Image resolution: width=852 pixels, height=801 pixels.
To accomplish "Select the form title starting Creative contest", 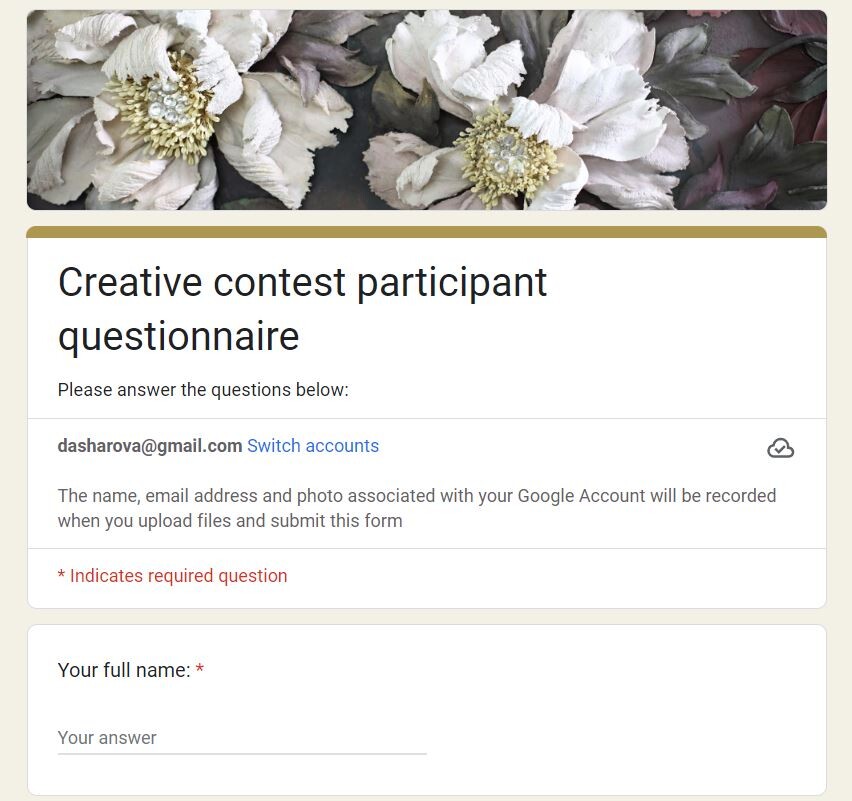I will [x=302, y=309].
